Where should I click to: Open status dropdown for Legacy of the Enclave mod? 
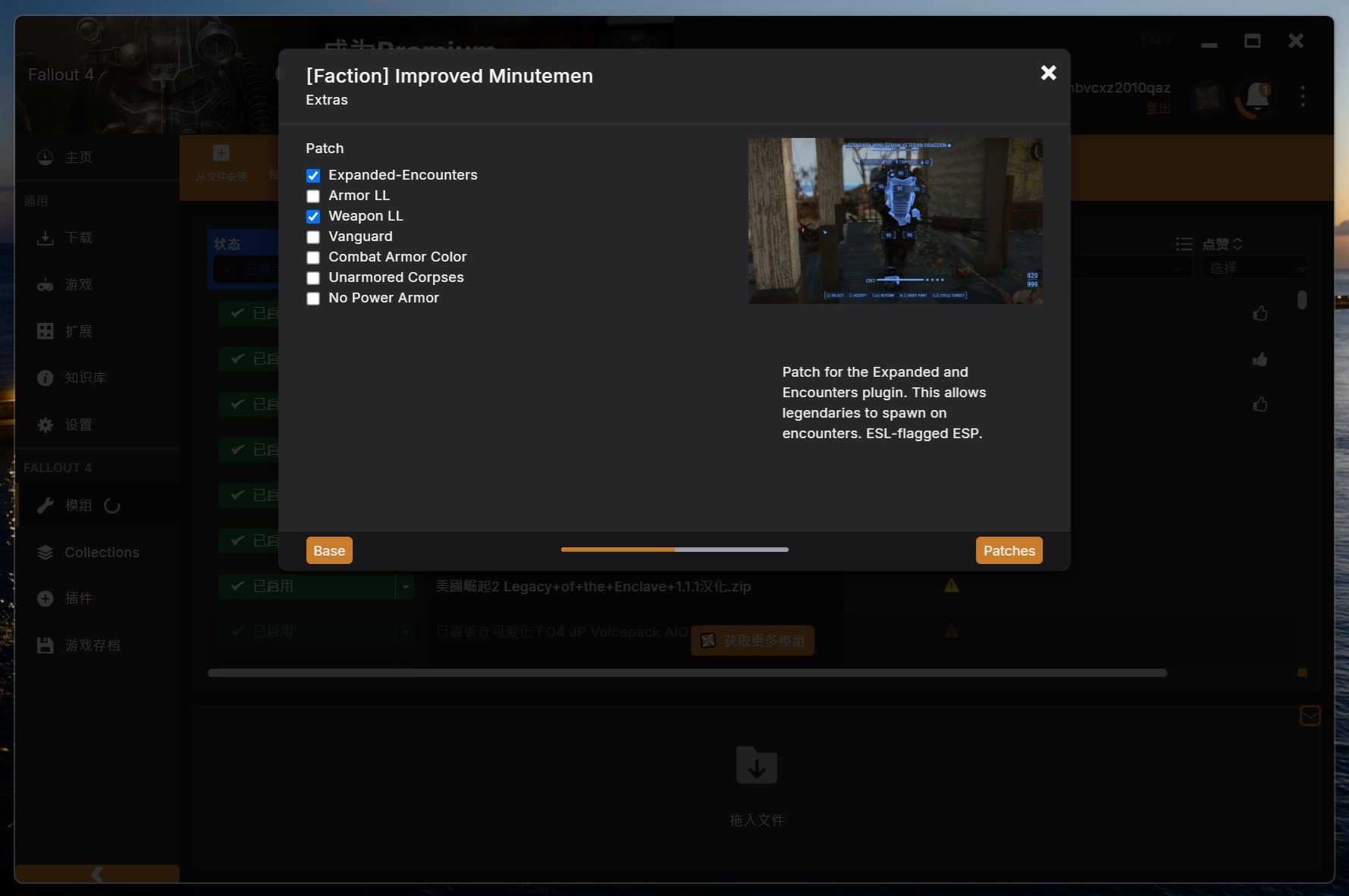(x=406, y=586)
